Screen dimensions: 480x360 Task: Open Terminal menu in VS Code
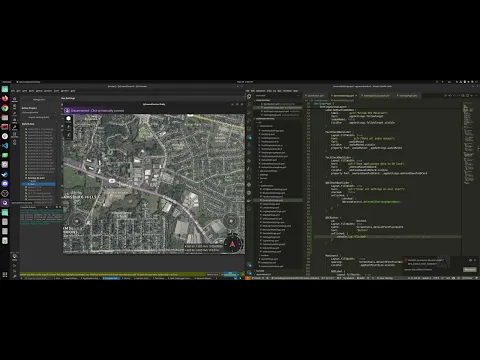coord(287,91)
